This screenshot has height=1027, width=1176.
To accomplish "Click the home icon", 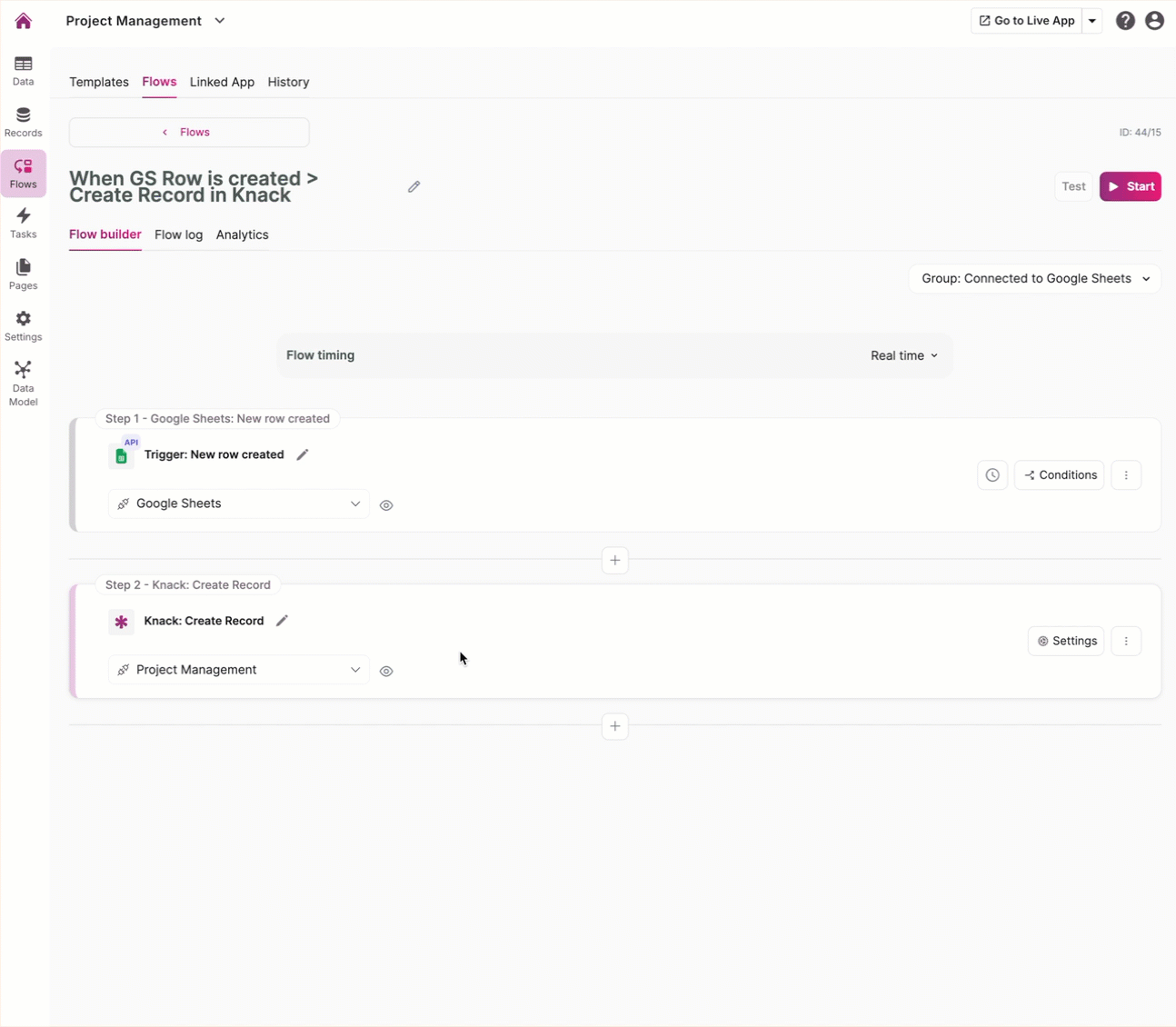I will (x=24, y=21).
